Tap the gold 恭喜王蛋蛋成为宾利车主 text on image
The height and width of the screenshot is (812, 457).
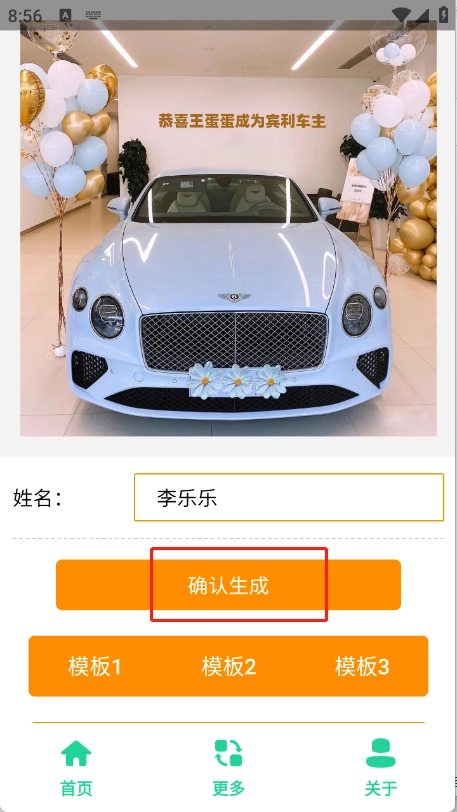click(x=242, y=122)
